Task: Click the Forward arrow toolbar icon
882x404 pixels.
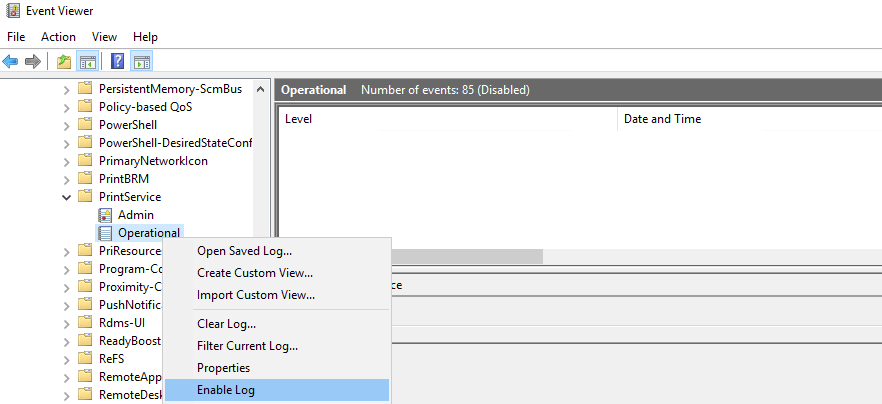Action: click(x=33, y=62)
